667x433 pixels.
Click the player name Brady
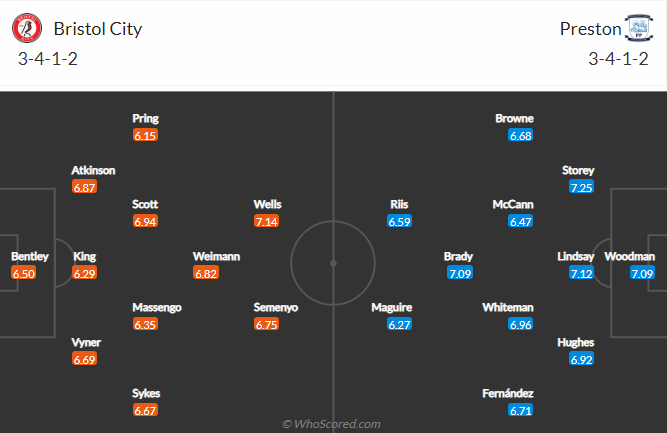pyautogui.click(x=458, y=256)
